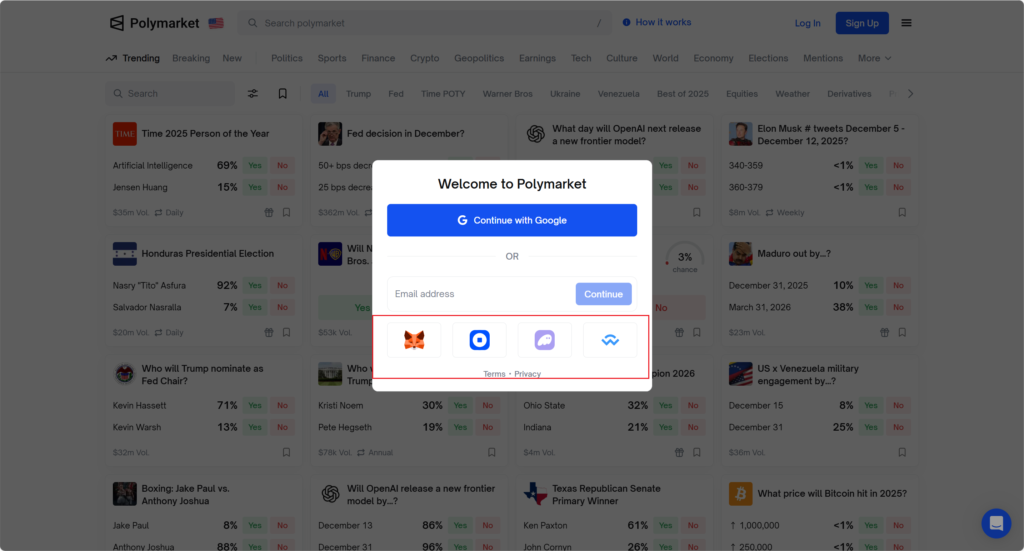Open the Terms link in the dialog
Screen dimensions: 1024x551
click(494, 374)
